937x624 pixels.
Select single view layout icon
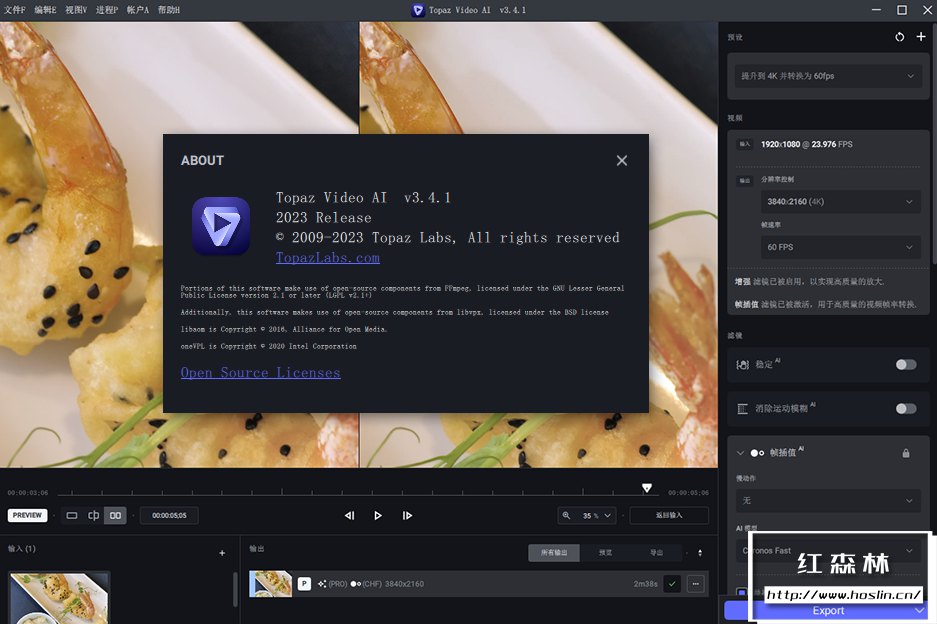click(x=72, y=515)
